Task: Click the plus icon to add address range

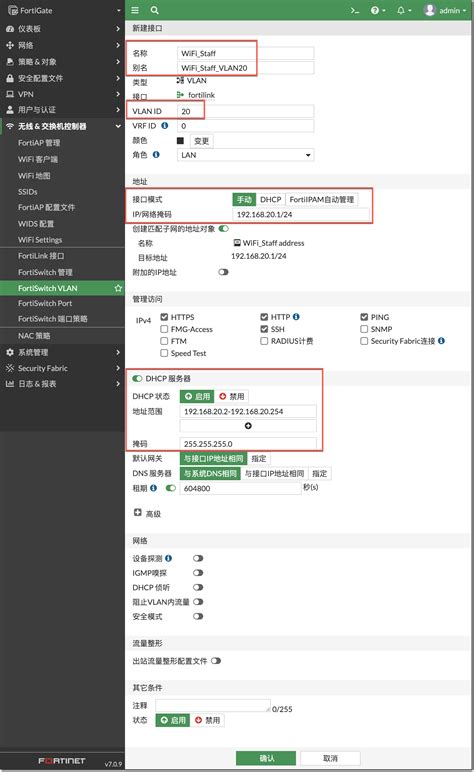Action: pos(248,425)
